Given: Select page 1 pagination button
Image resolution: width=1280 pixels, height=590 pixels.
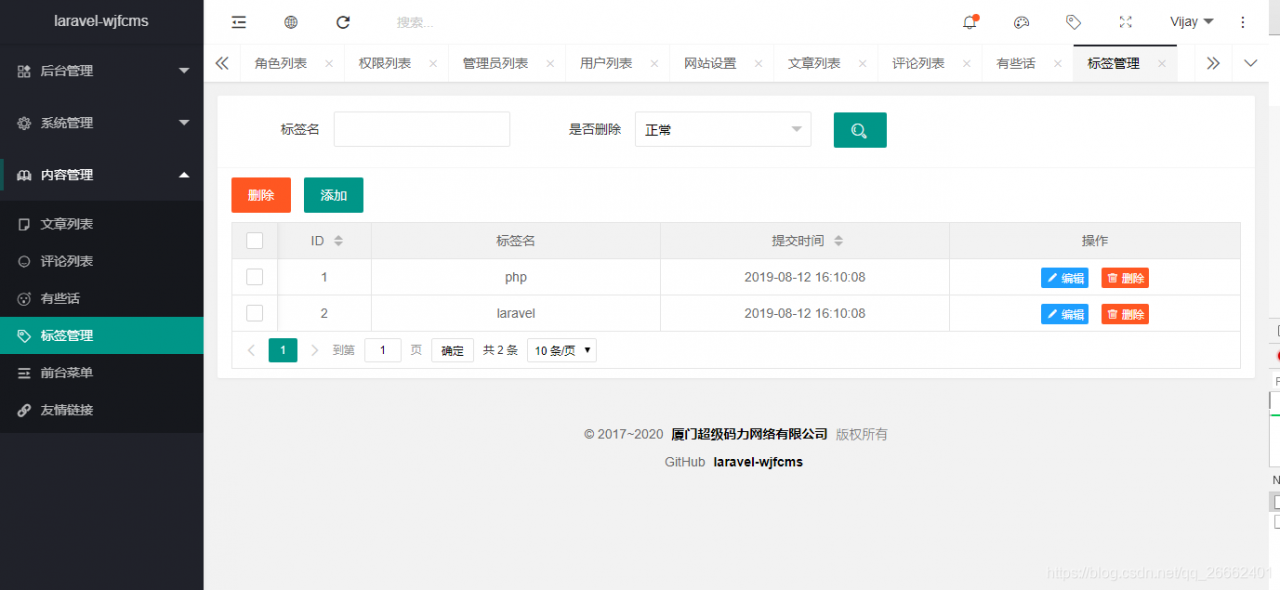Looking at the screenshot, I should tap(283, 350).
